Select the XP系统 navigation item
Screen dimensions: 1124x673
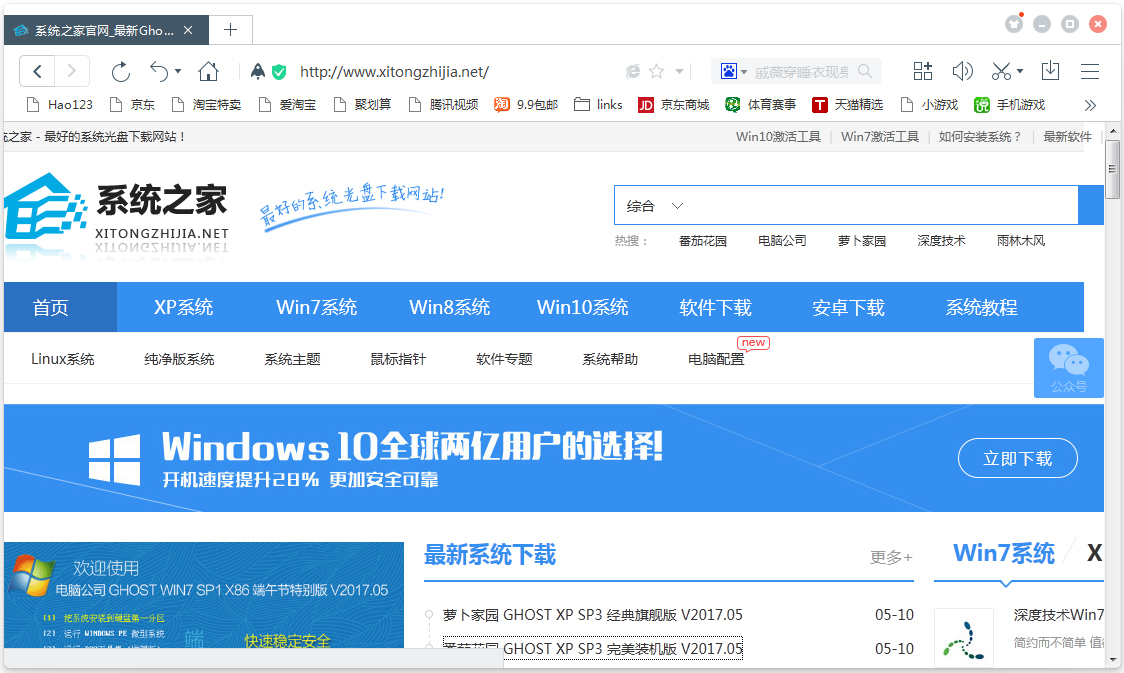pyautogui.click(x=184, y=307)
